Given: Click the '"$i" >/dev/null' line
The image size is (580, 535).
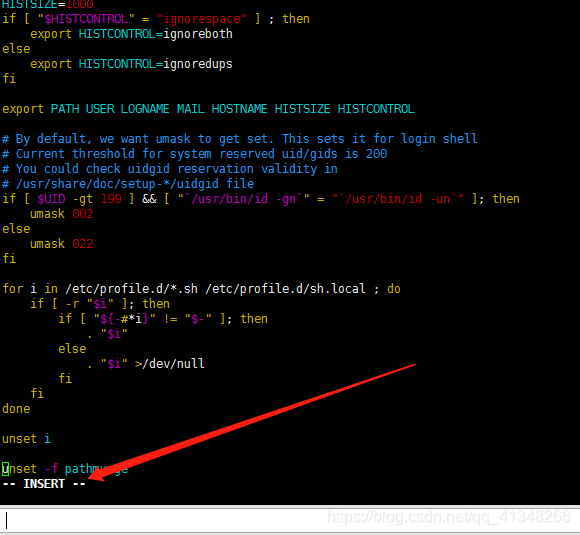Looking at the screenshot, I should tap(146, 364).
